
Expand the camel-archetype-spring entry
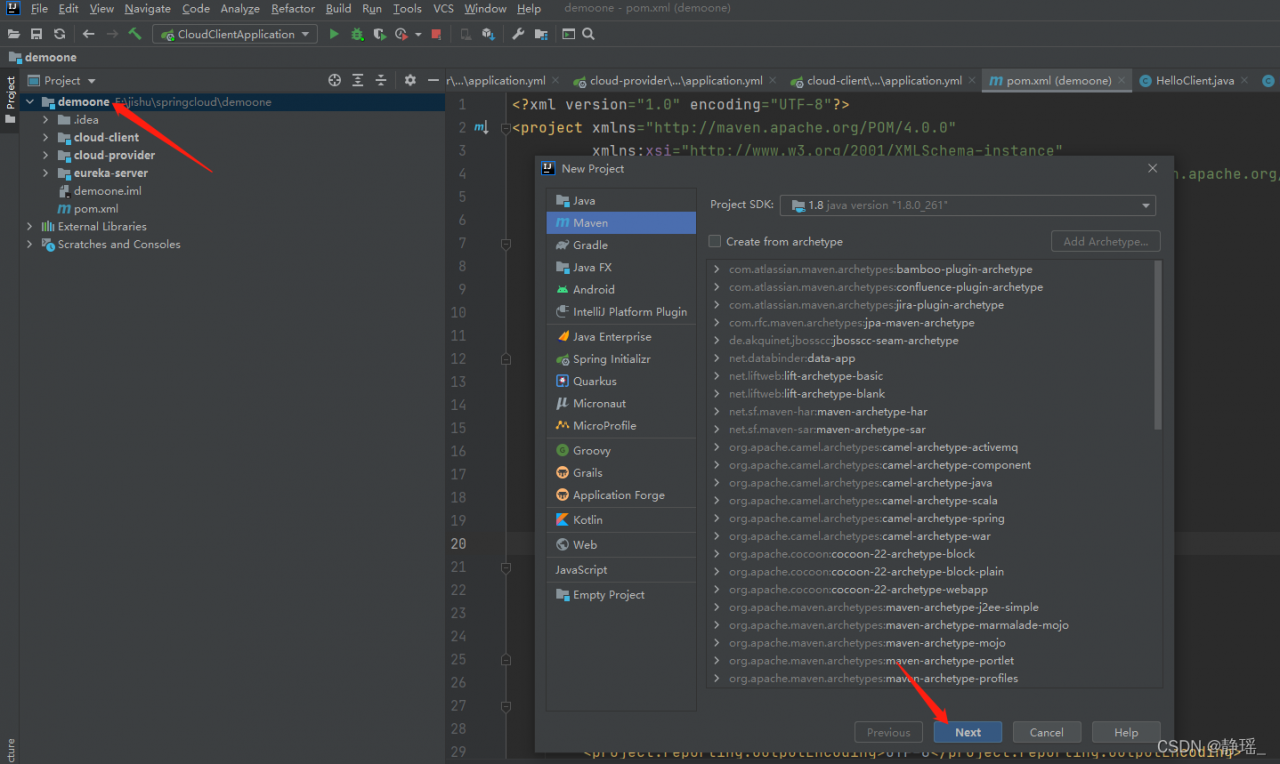pos(717,518)
